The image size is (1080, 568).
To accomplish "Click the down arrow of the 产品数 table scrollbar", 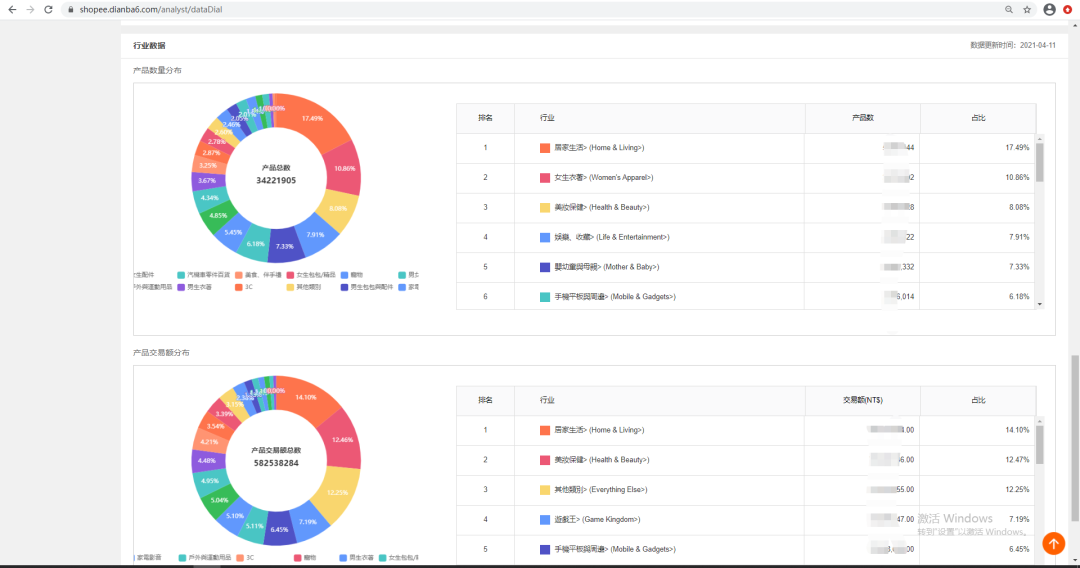I will (x=1039, y=304).
